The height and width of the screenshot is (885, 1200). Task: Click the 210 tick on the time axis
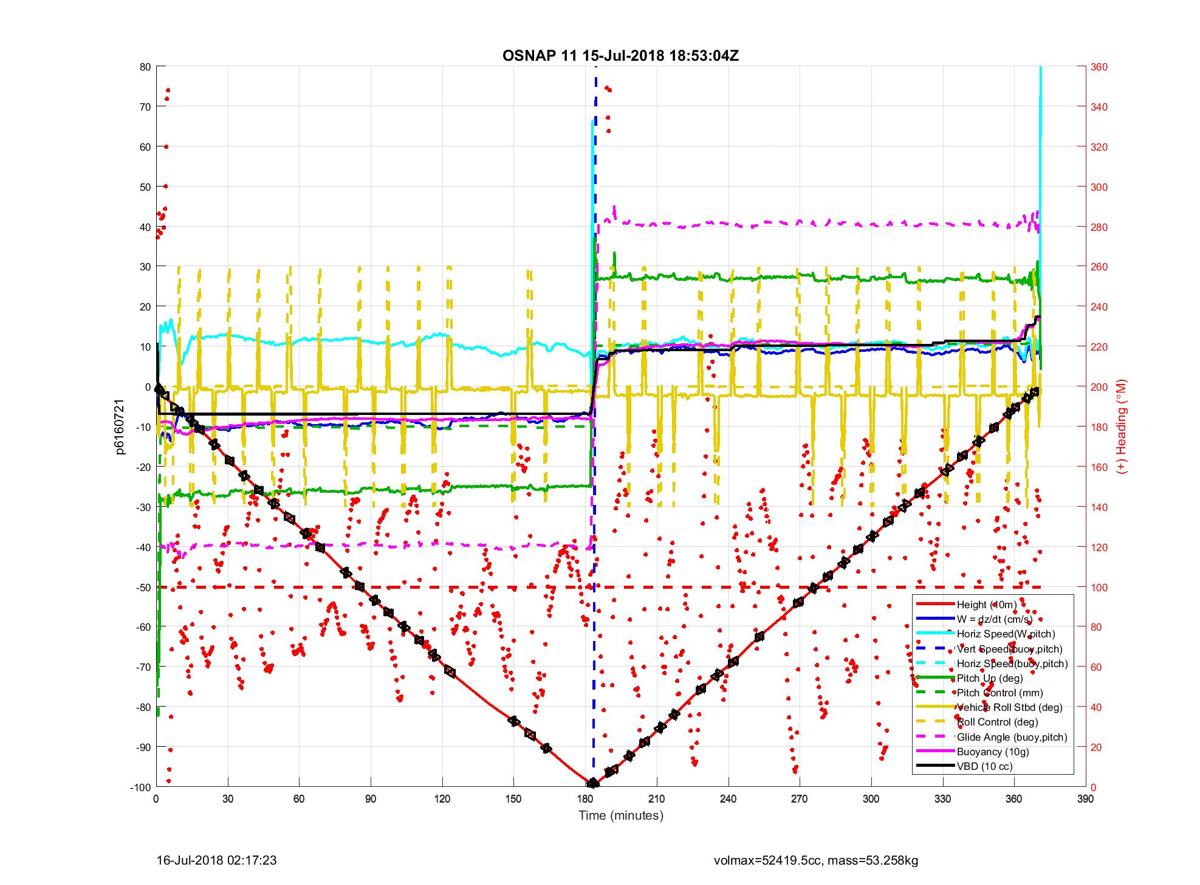656,799
